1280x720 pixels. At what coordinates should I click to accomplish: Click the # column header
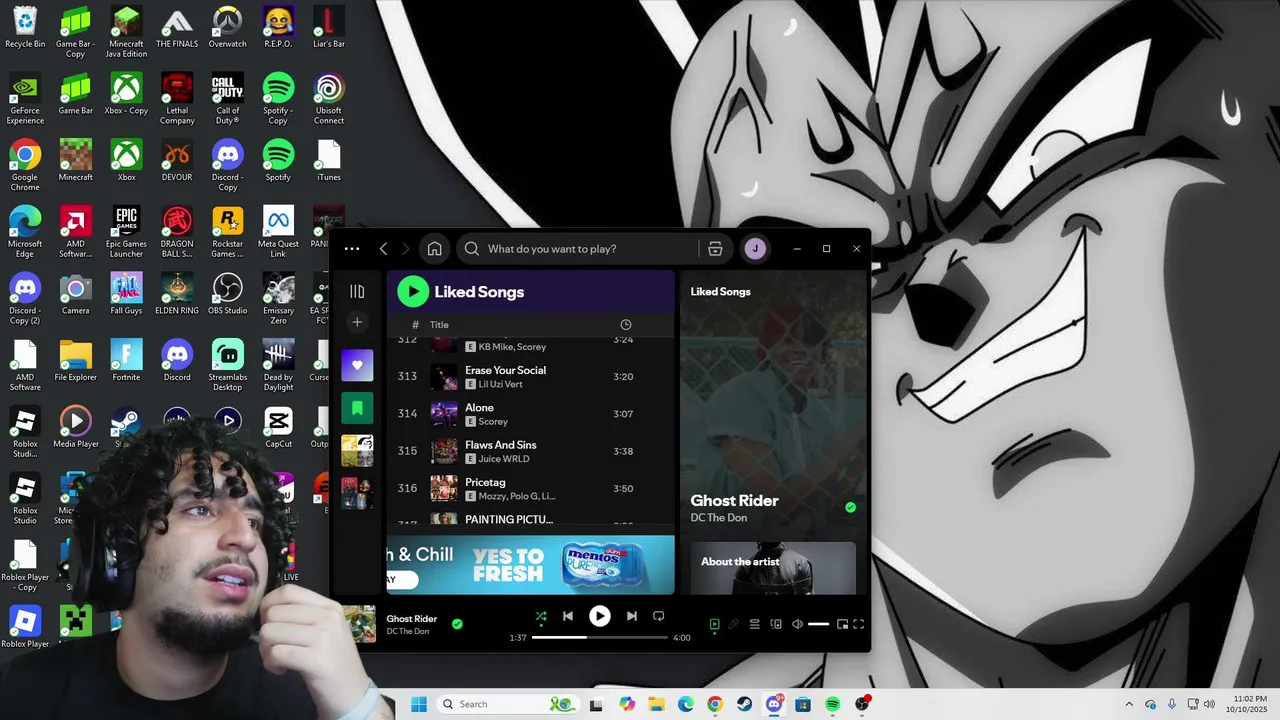(x=415, y=325)
